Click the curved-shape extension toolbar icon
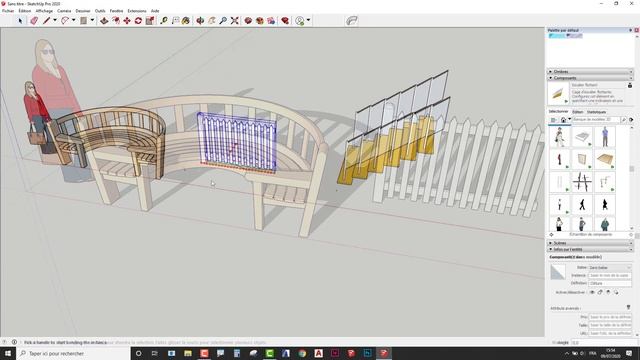The height and width of the screenshot is (360, 640). [x=352, y=21]
